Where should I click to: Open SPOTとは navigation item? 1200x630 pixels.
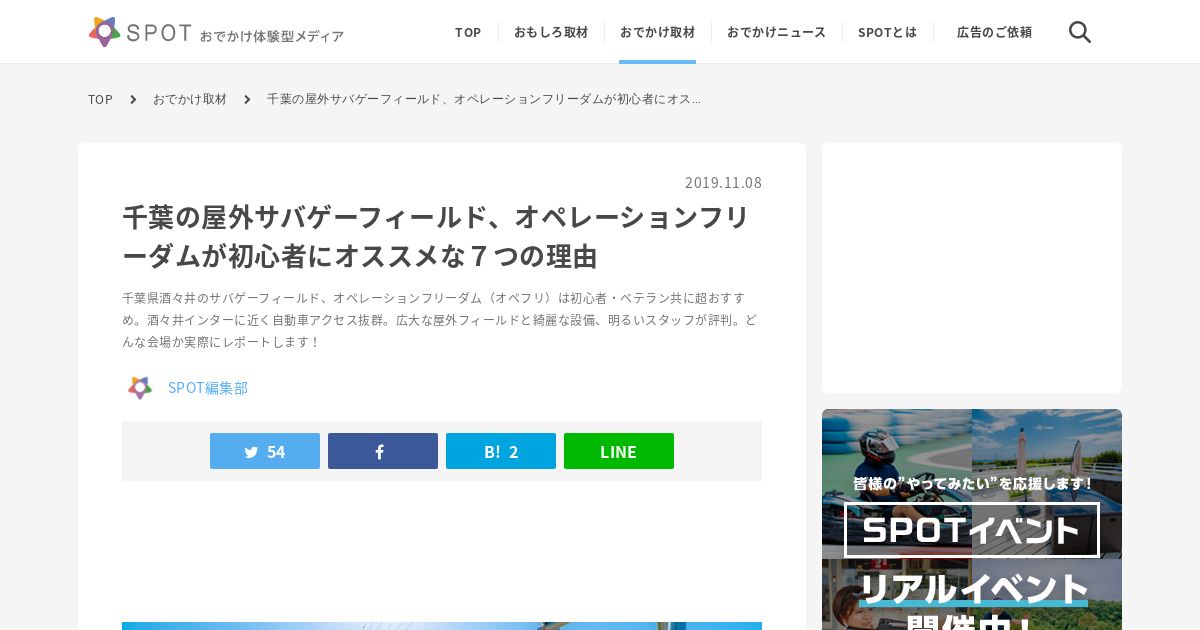pyautogui.click(x=887, y=32)
